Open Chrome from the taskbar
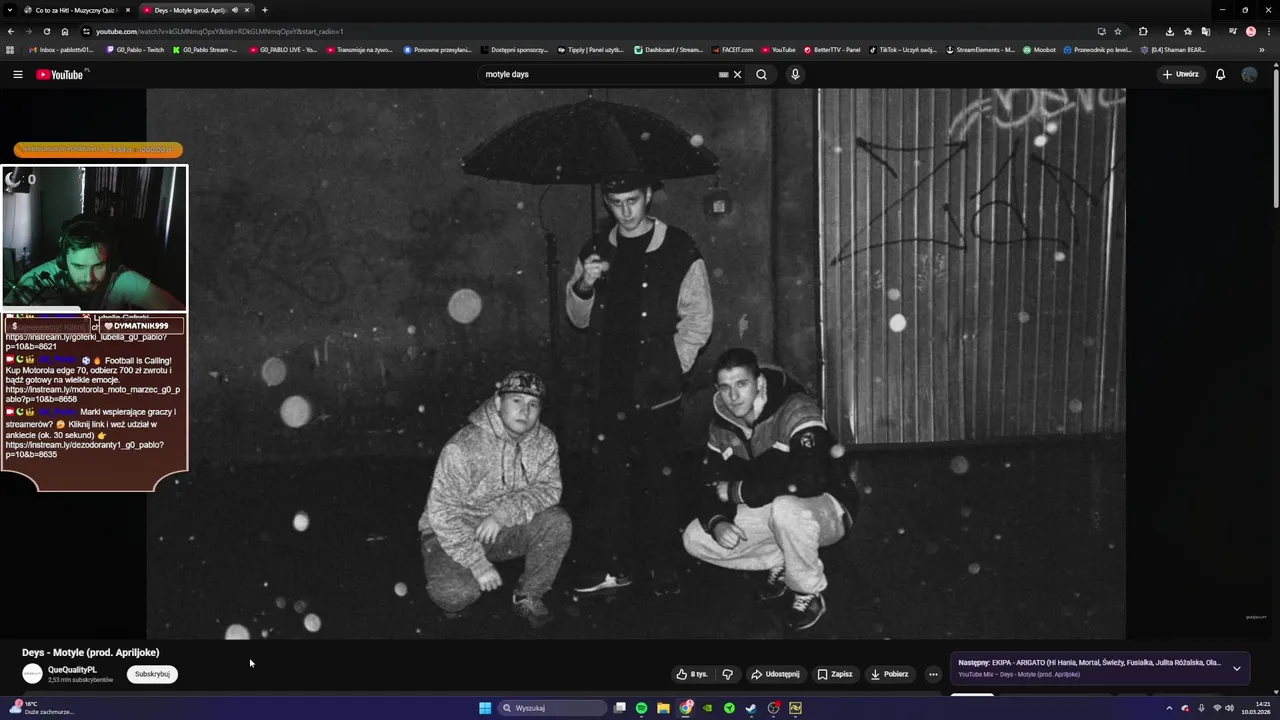 click(685, 708)
